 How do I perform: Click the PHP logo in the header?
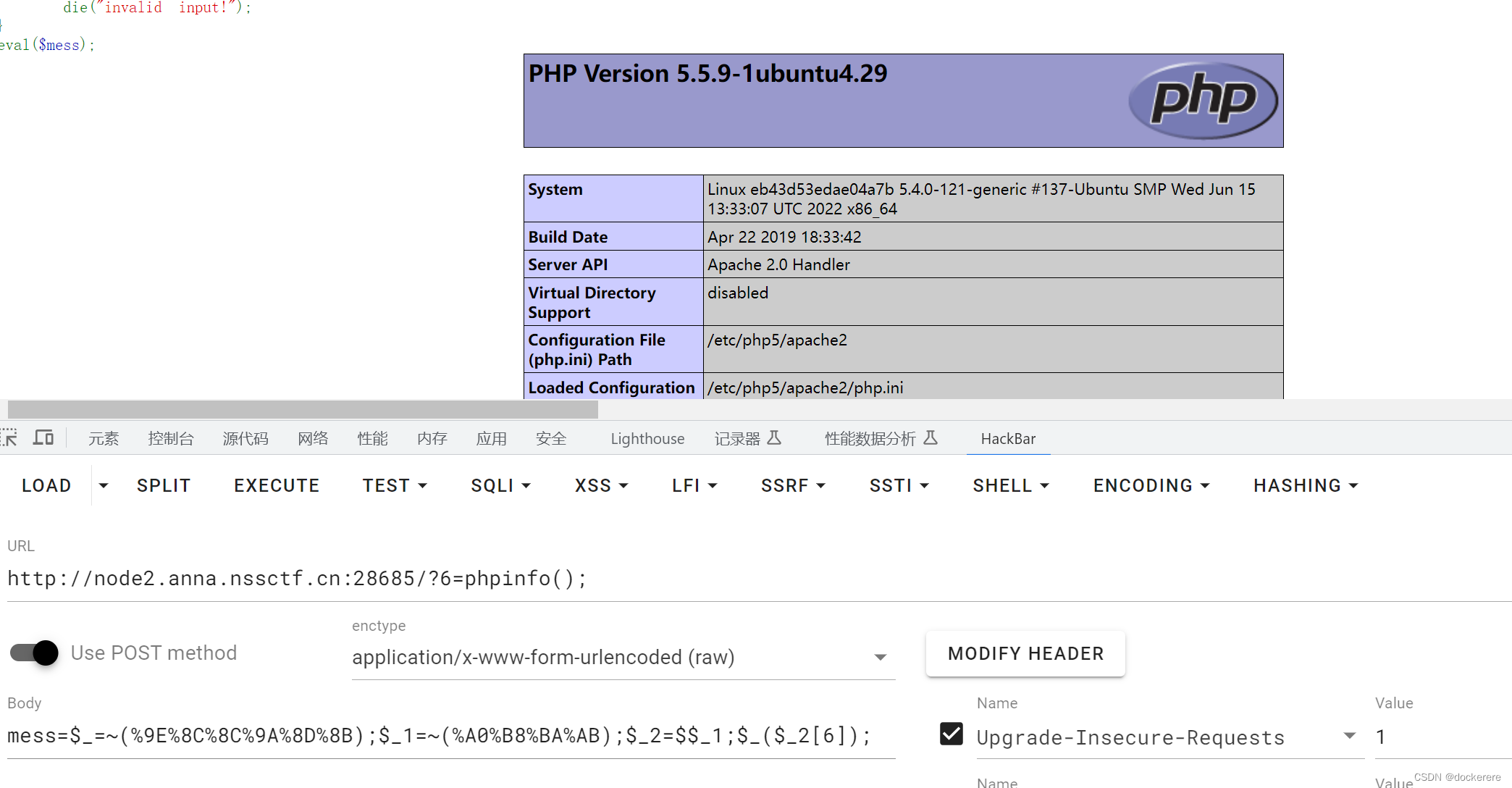(1203, 101)
